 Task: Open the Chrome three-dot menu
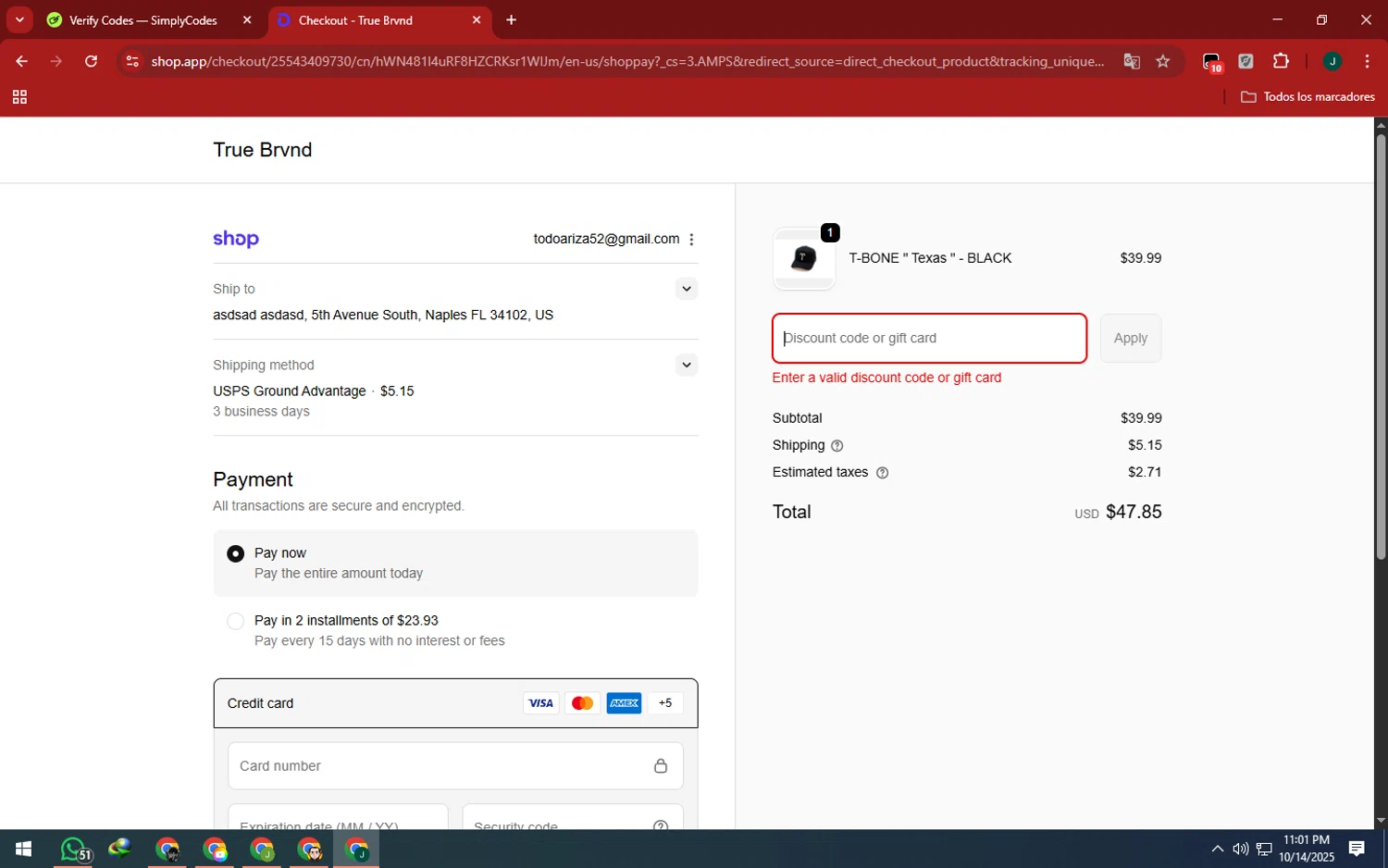(1367, 61)
